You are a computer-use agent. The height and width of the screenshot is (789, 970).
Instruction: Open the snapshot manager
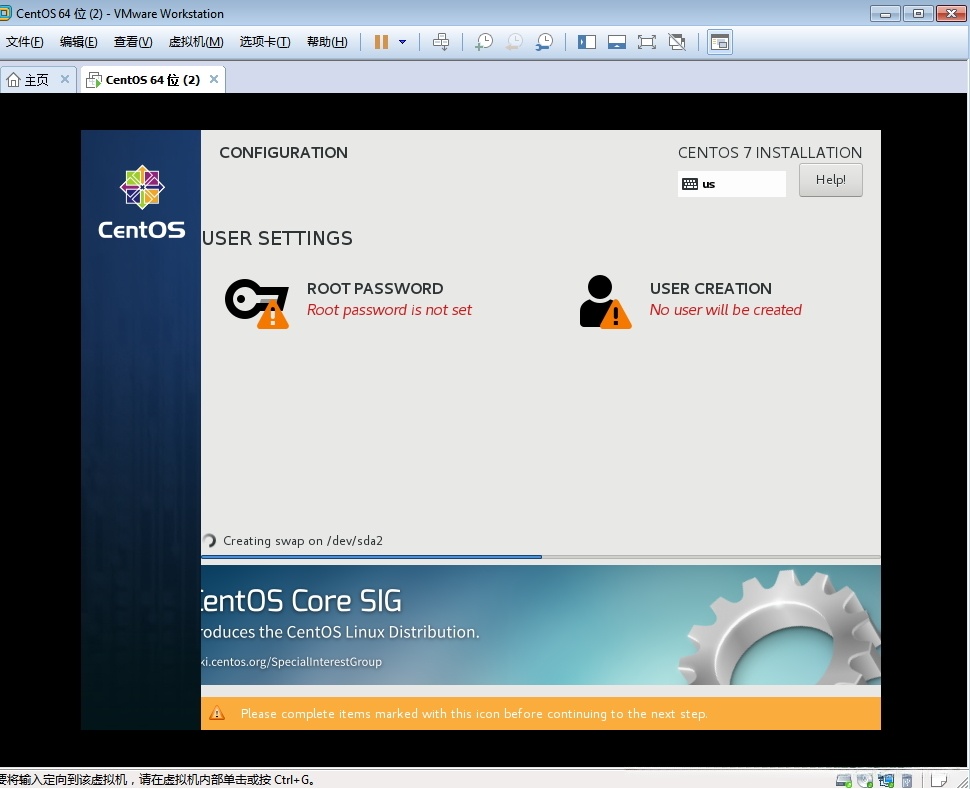pyautogui.click(x=544, y=42)
